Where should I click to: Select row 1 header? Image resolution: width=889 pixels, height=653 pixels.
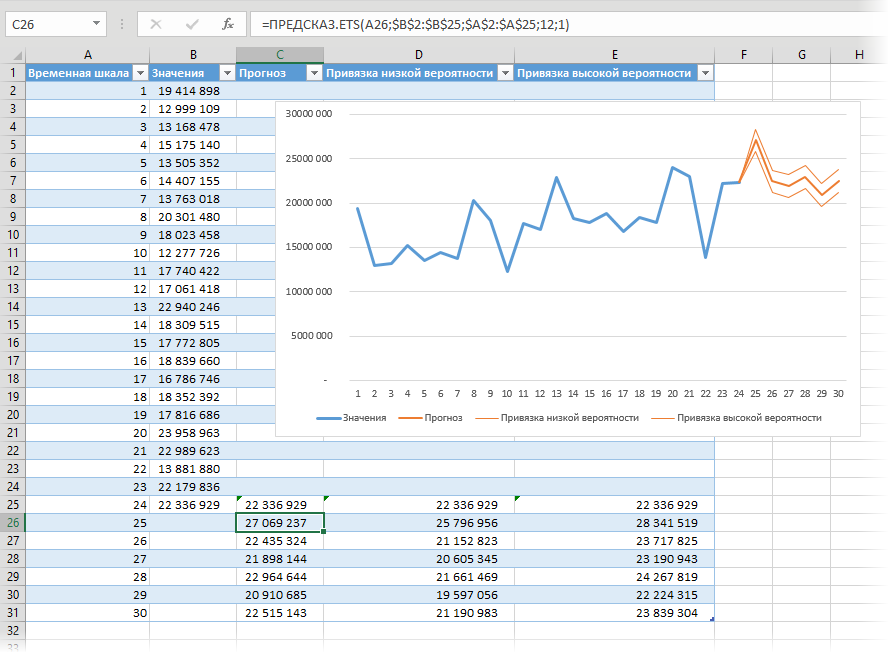[x=13, y=73]
